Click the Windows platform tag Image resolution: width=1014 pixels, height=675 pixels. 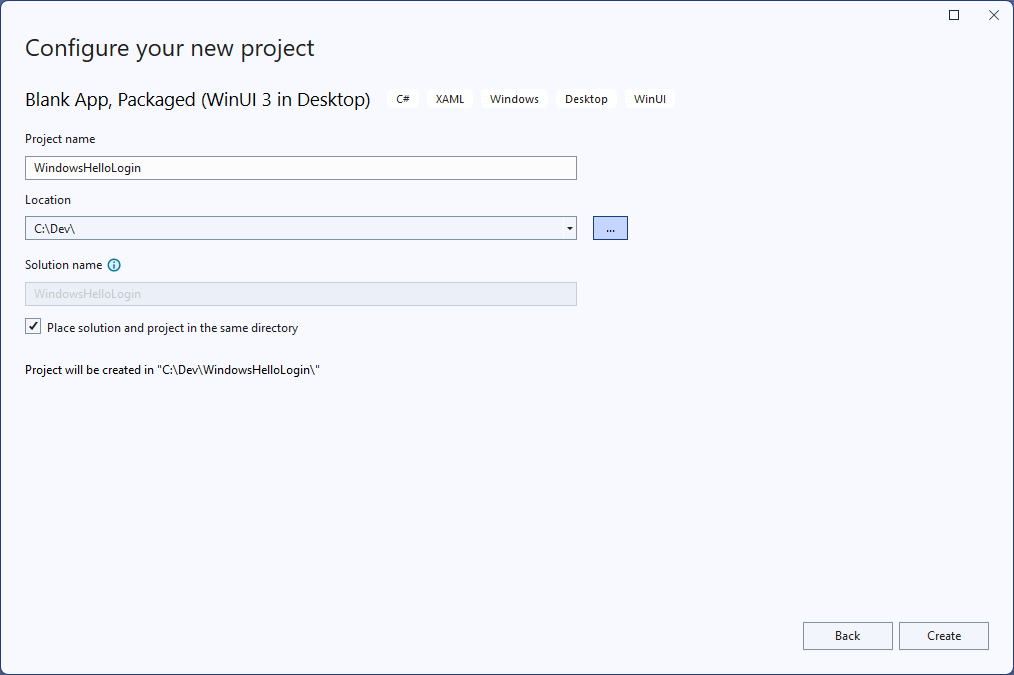[x=514, y=99]
